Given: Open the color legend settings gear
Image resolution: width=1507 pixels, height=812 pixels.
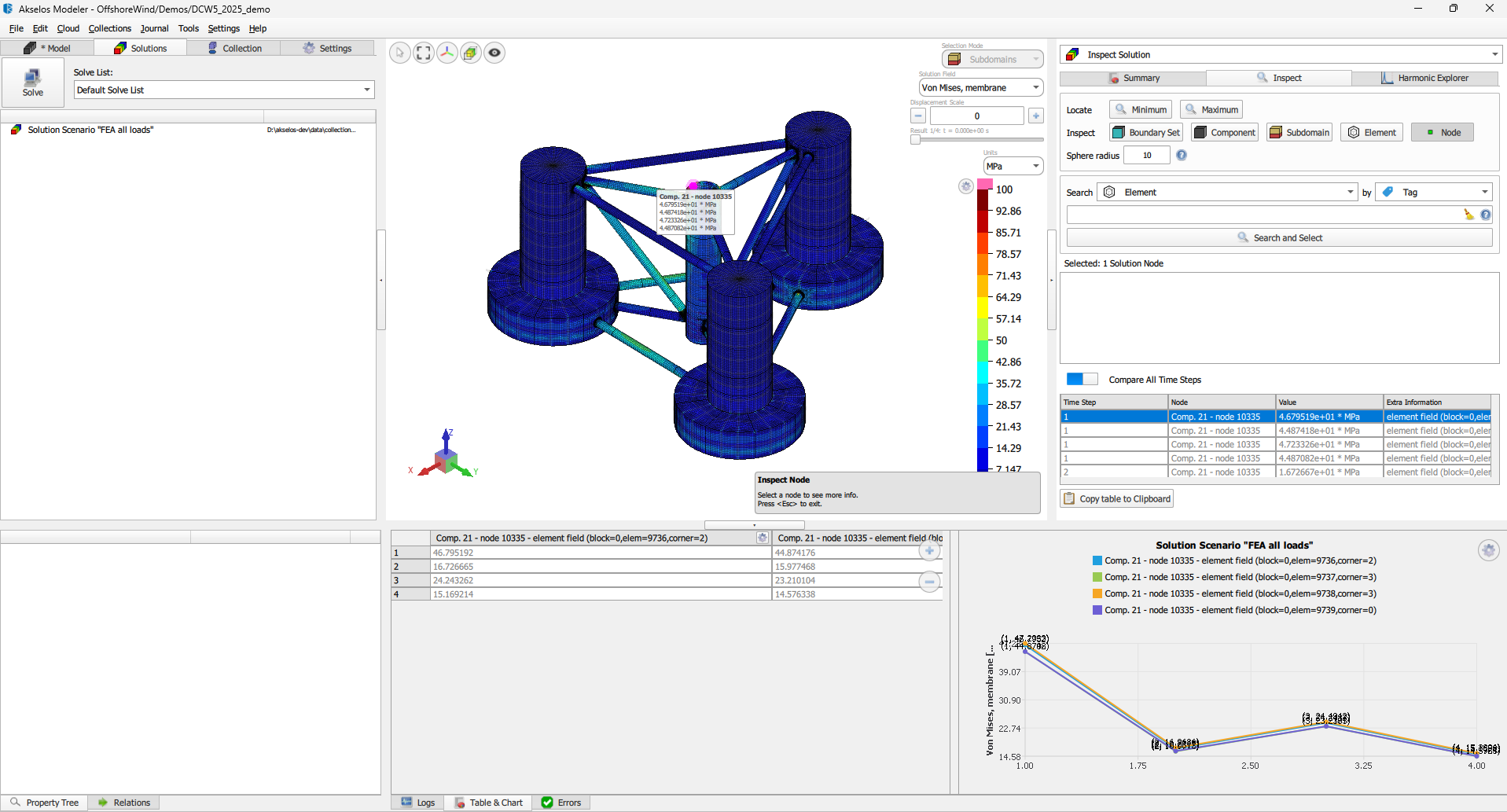Looking at the screenshot, I should pos(966,186).
